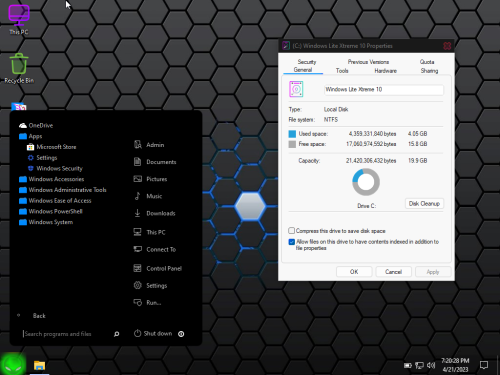Image resolution: width=500 pixels, height=375 pixels.
Task: Click the OK button
Action: 354,272
